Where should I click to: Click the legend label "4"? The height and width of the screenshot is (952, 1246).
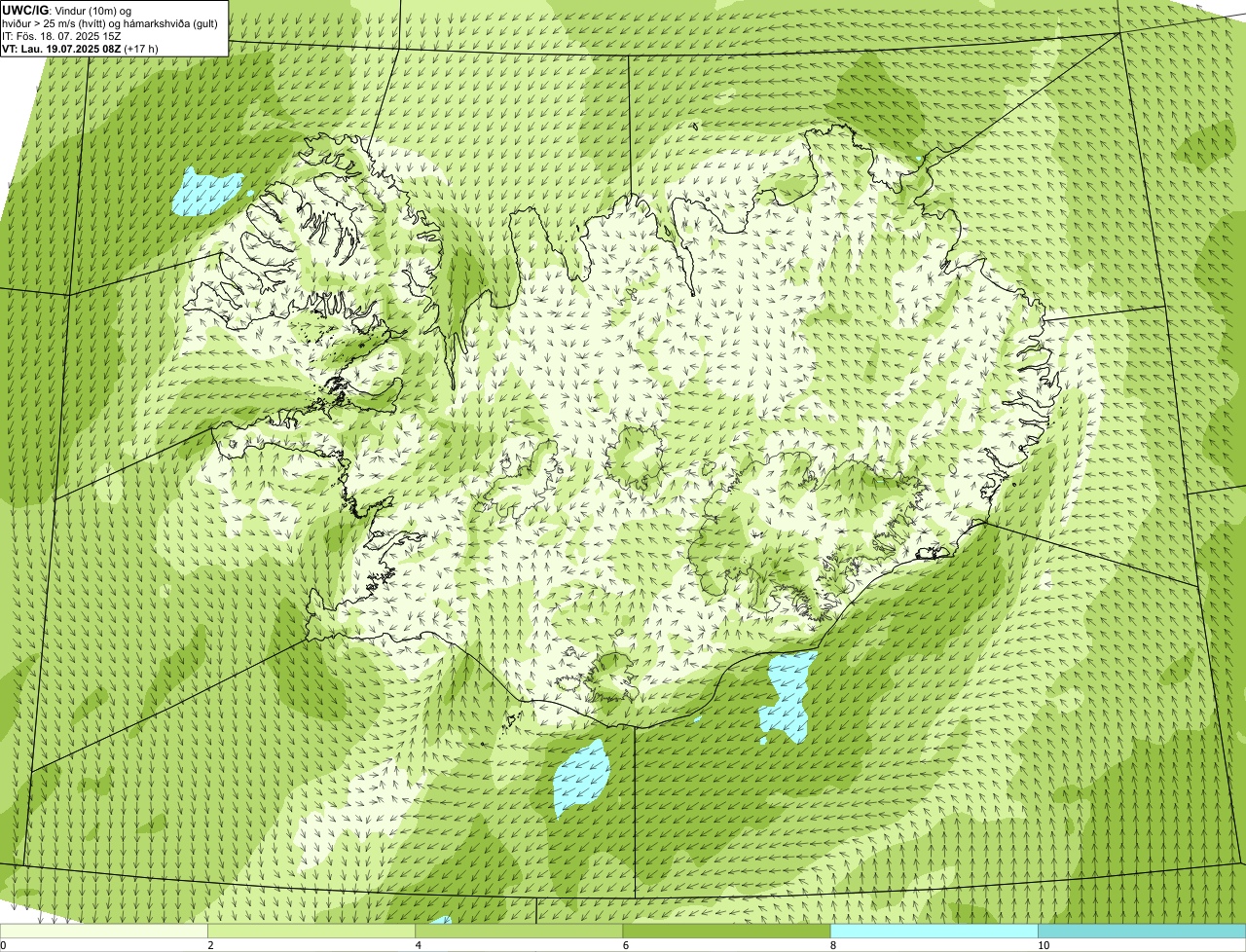tap(419, 945)
